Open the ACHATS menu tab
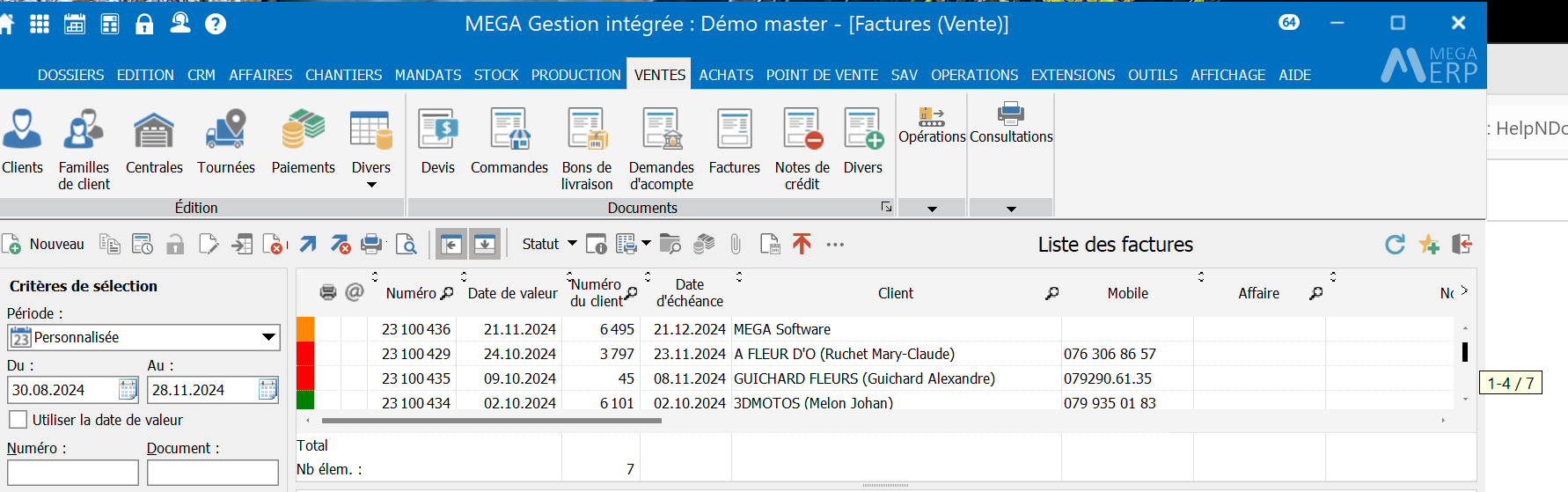1568x492 pixels. [726, 75]
